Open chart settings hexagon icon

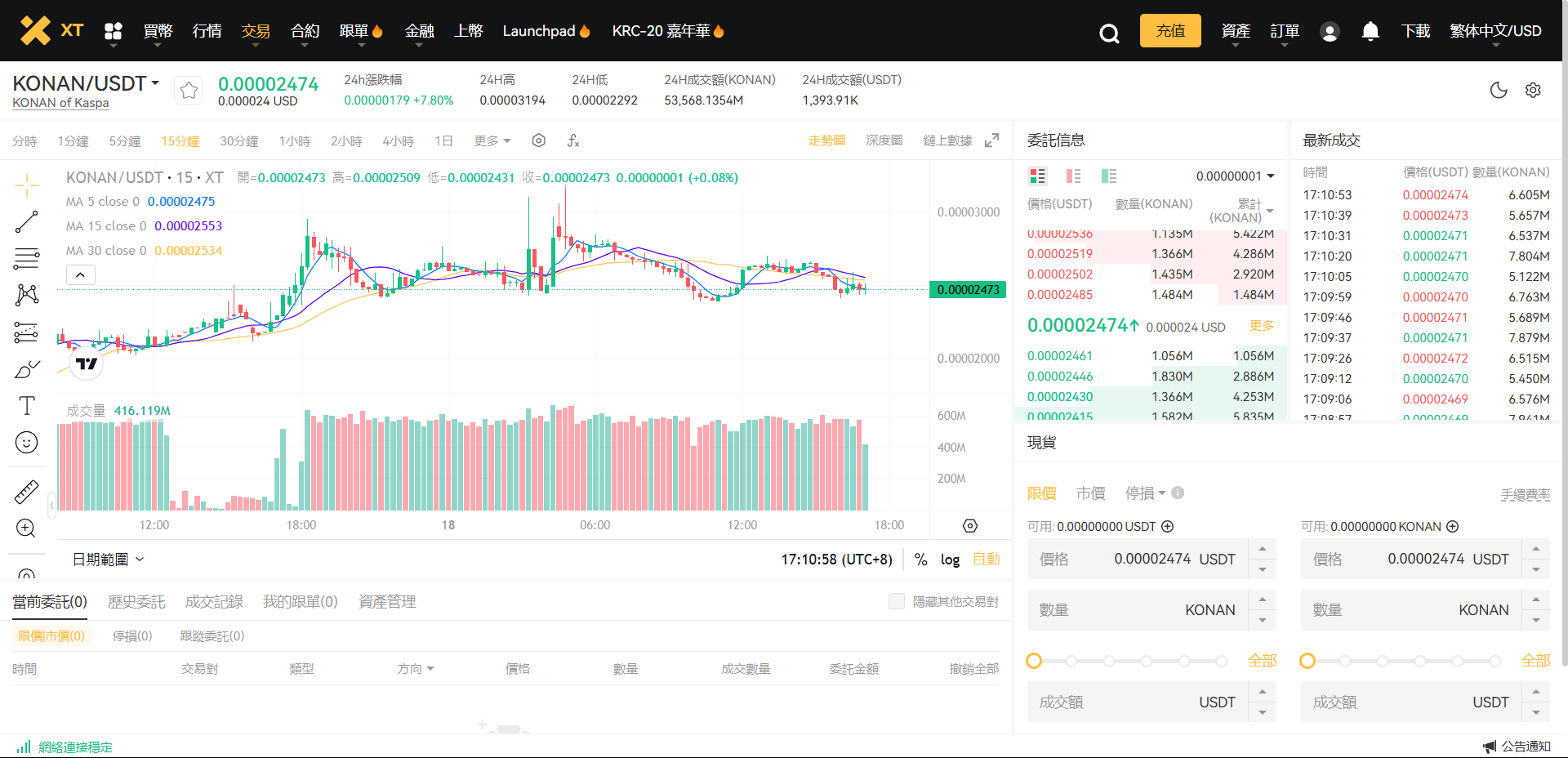538,140
